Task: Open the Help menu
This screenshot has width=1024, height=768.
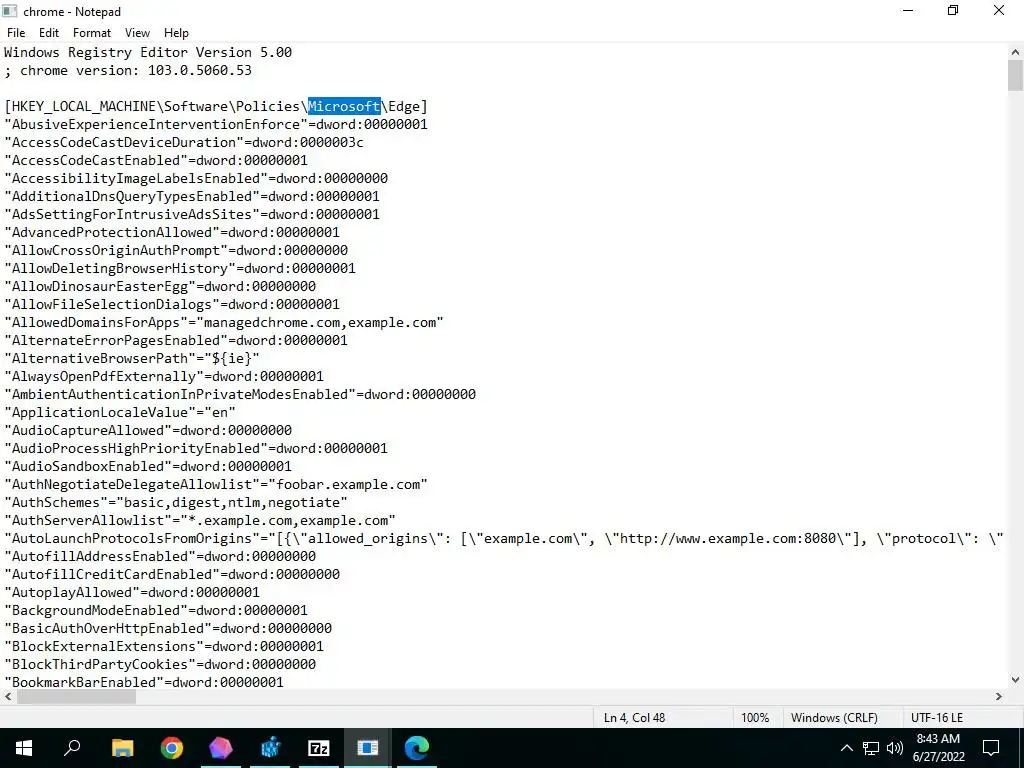Action: pyautogui.click(x=176, y=33)
